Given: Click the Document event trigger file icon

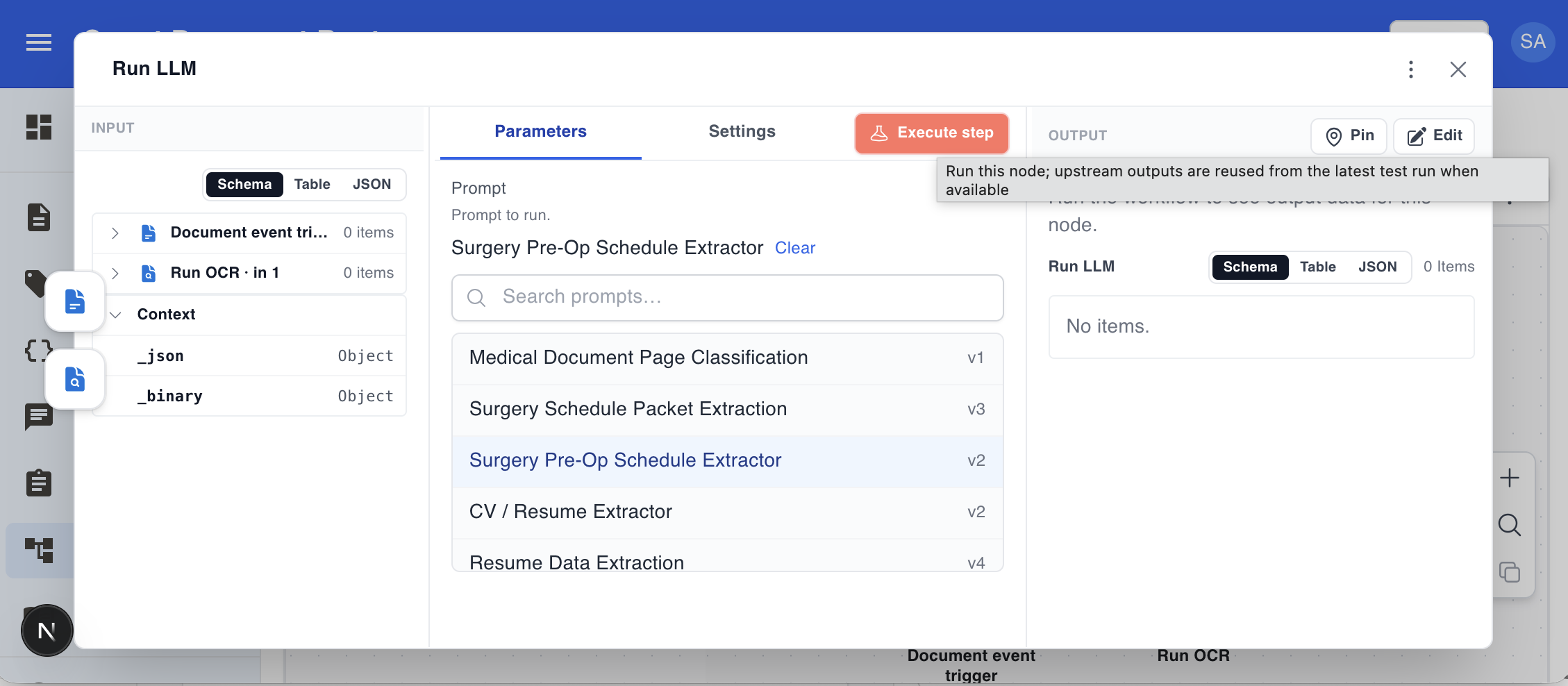Looking at the screenshot, I should 149,233.
